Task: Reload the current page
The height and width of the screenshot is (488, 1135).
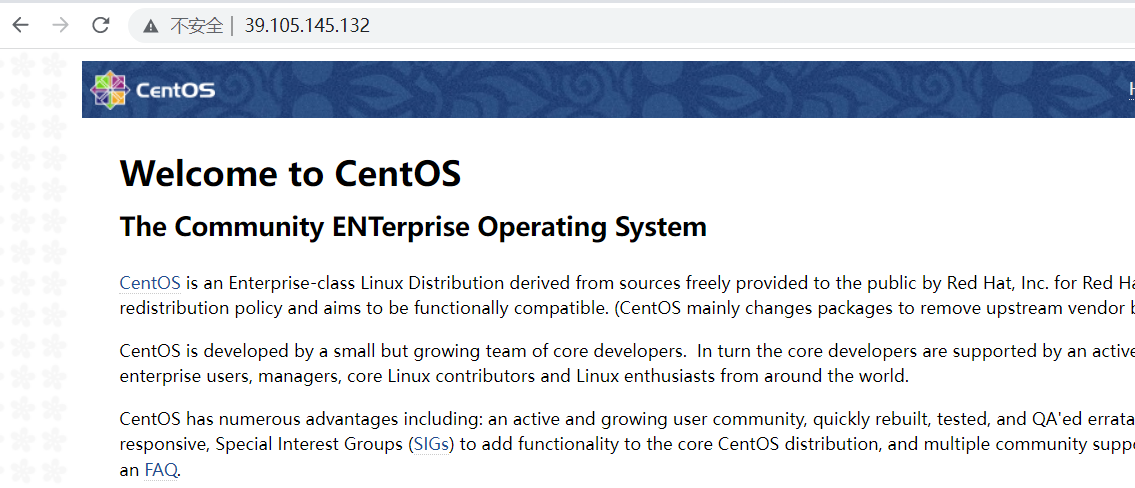Action: pyautogui.click(x=100, y=25)
